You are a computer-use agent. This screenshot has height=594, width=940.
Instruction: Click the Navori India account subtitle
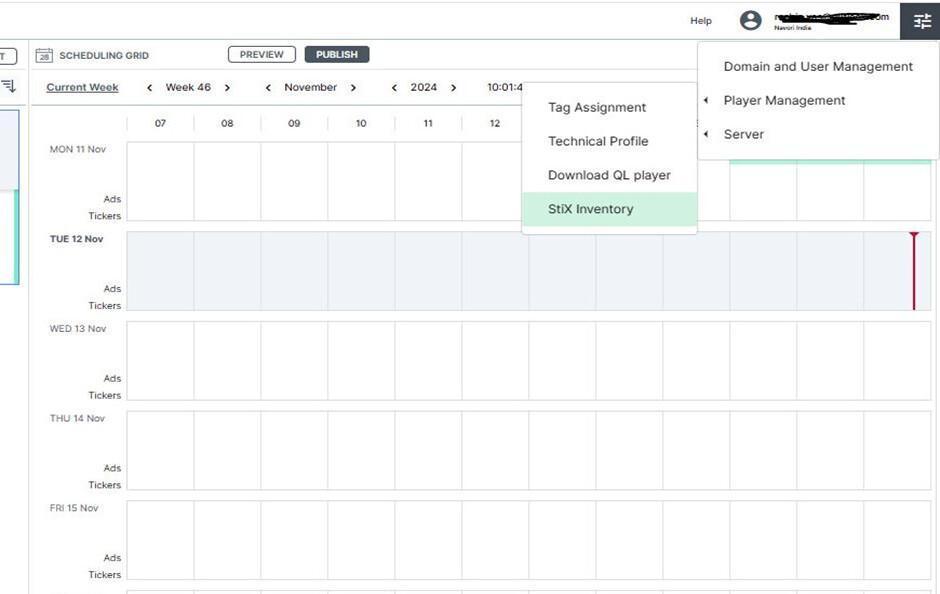tap(793, 28)
